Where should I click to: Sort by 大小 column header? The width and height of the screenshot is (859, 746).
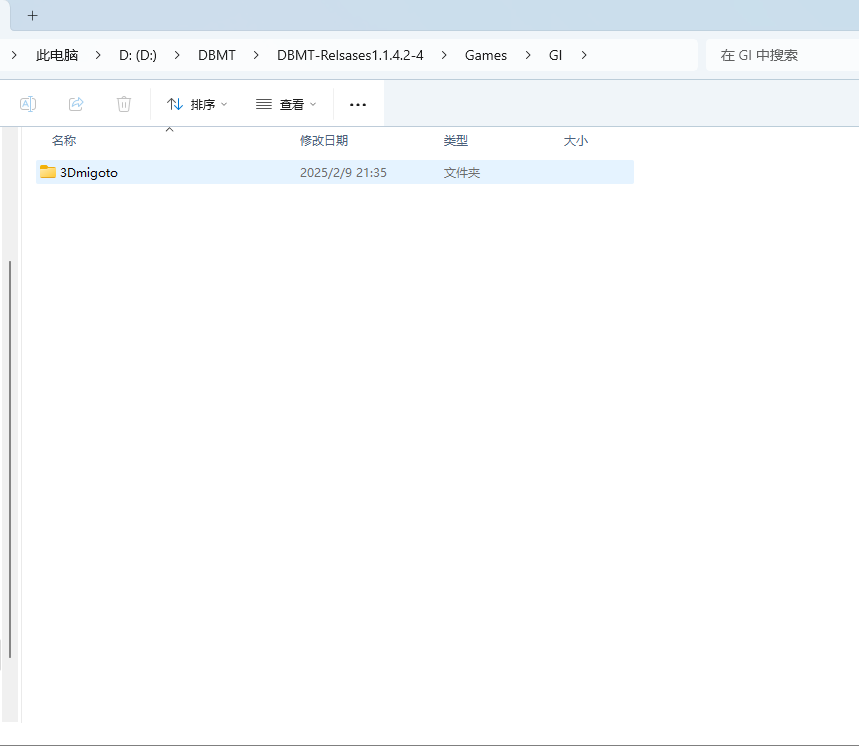576,141
